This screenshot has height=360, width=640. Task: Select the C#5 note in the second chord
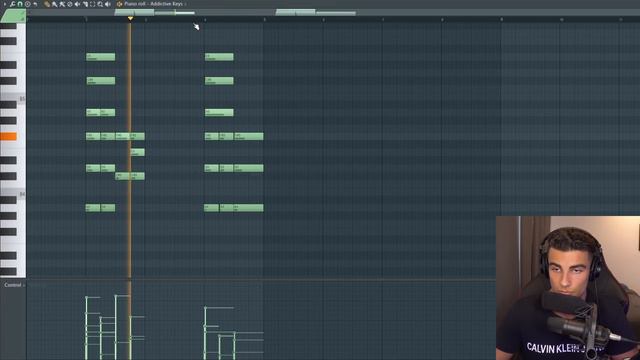pos(219,80)
